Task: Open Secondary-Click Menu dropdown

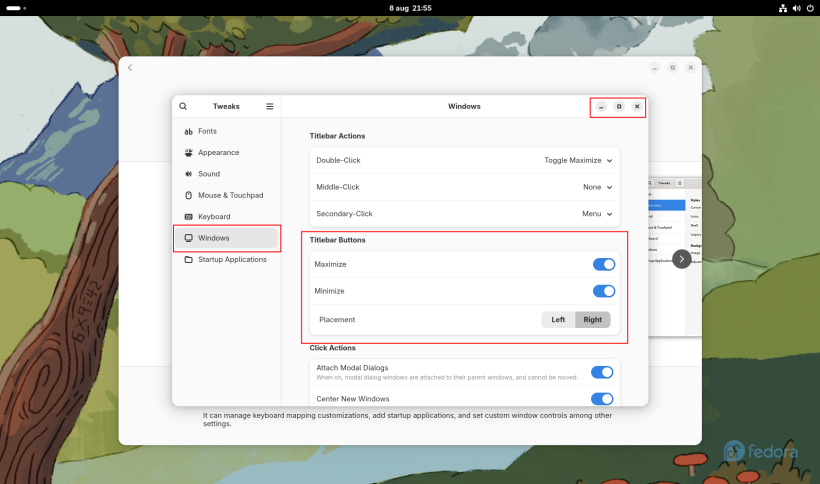Action: click(597, 214)
